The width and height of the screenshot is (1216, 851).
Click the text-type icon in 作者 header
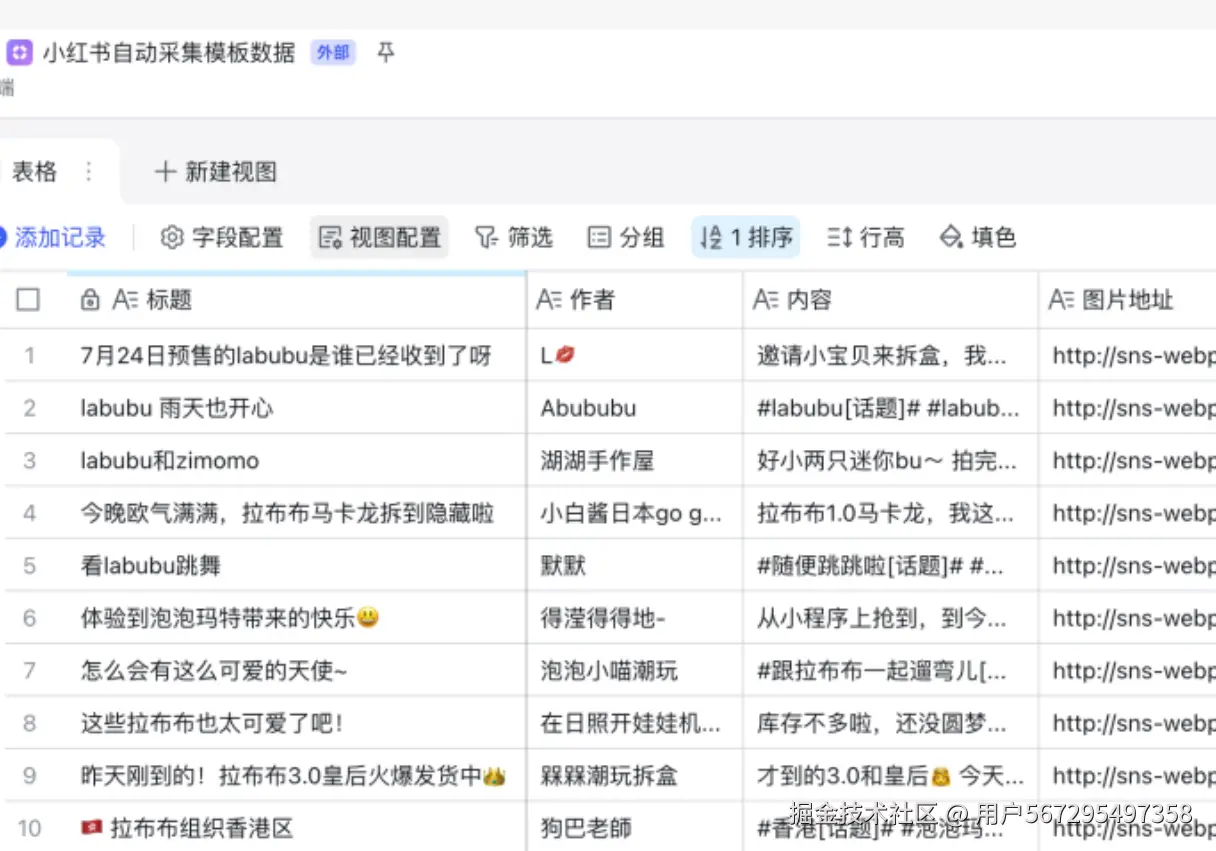(549, 299)
